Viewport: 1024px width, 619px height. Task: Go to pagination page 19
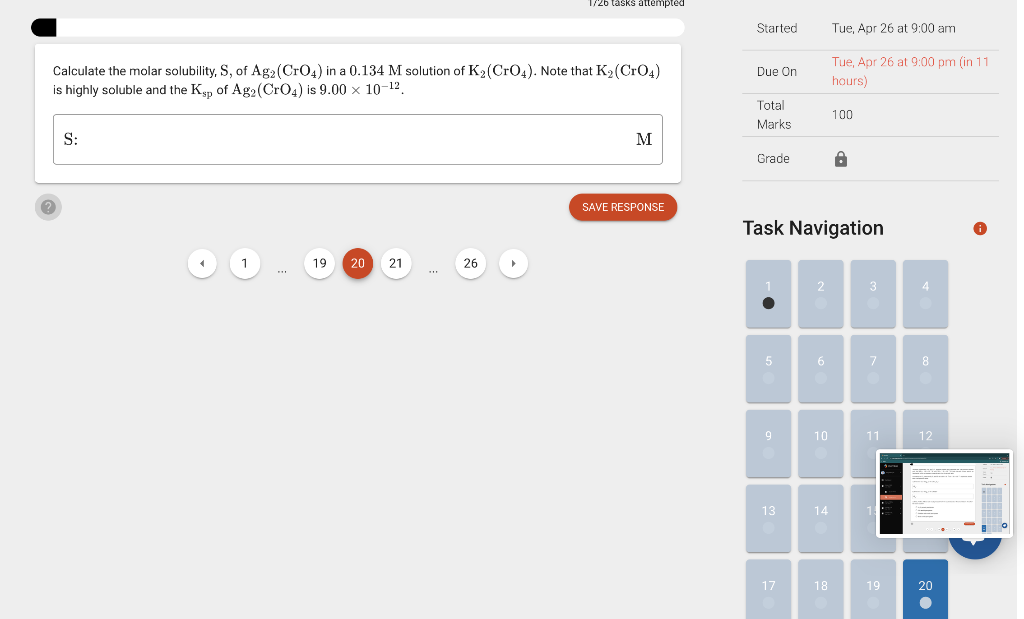[x=319, y=263]
